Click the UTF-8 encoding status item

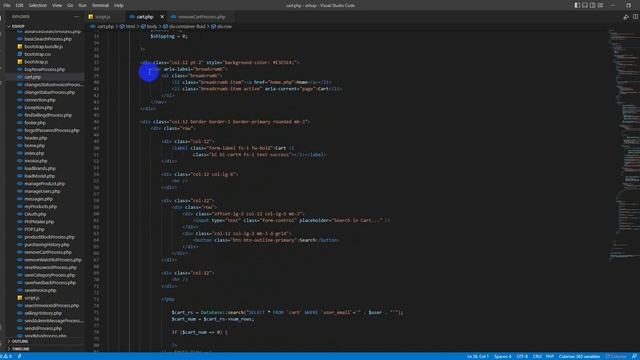522,356
